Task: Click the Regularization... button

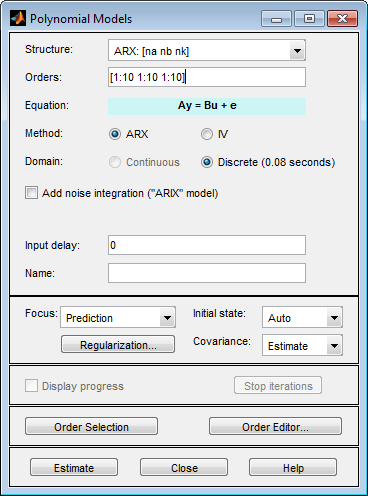Action: [118, 344]
